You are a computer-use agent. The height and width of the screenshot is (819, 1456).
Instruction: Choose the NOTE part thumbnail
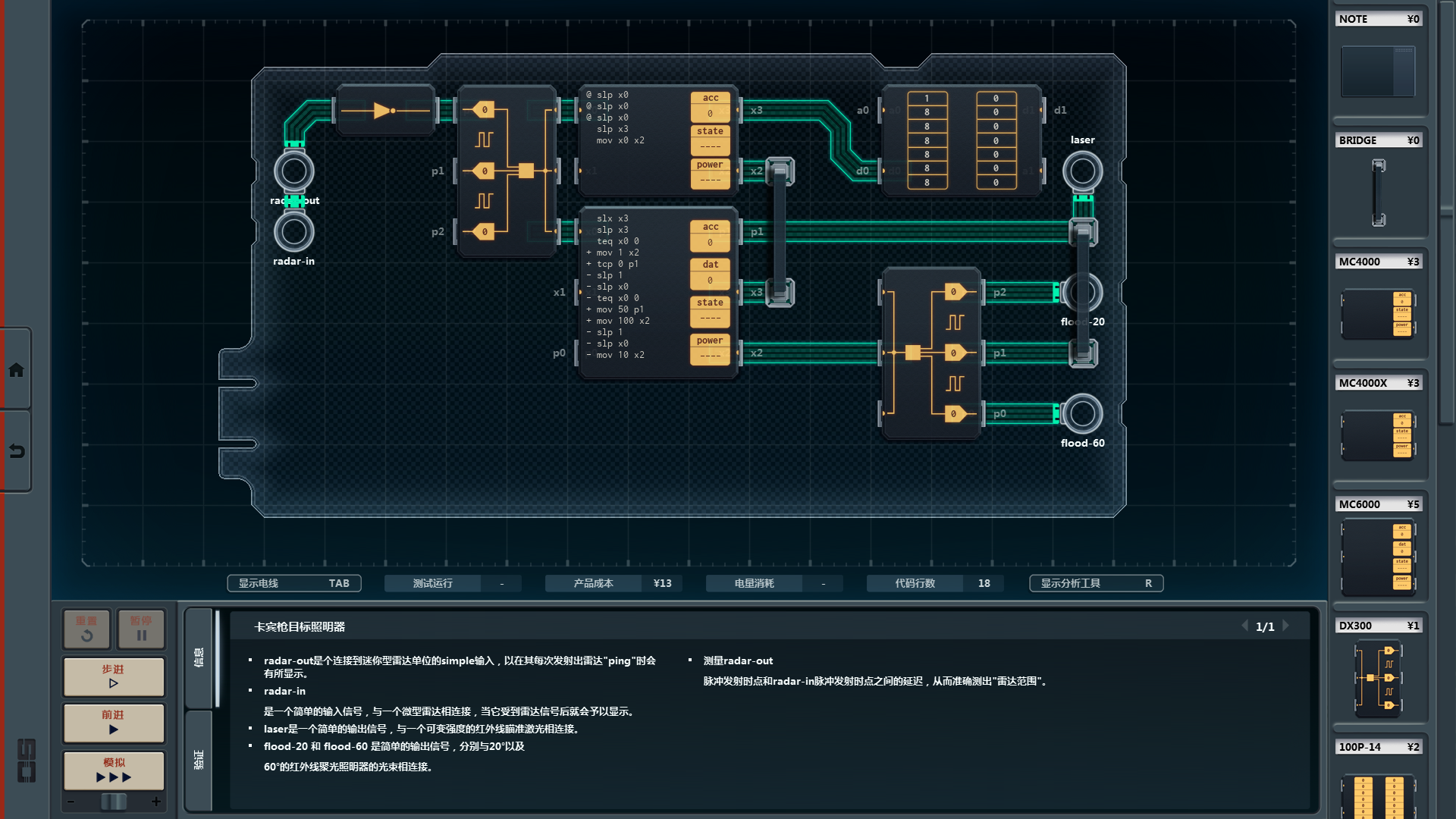1378,71
